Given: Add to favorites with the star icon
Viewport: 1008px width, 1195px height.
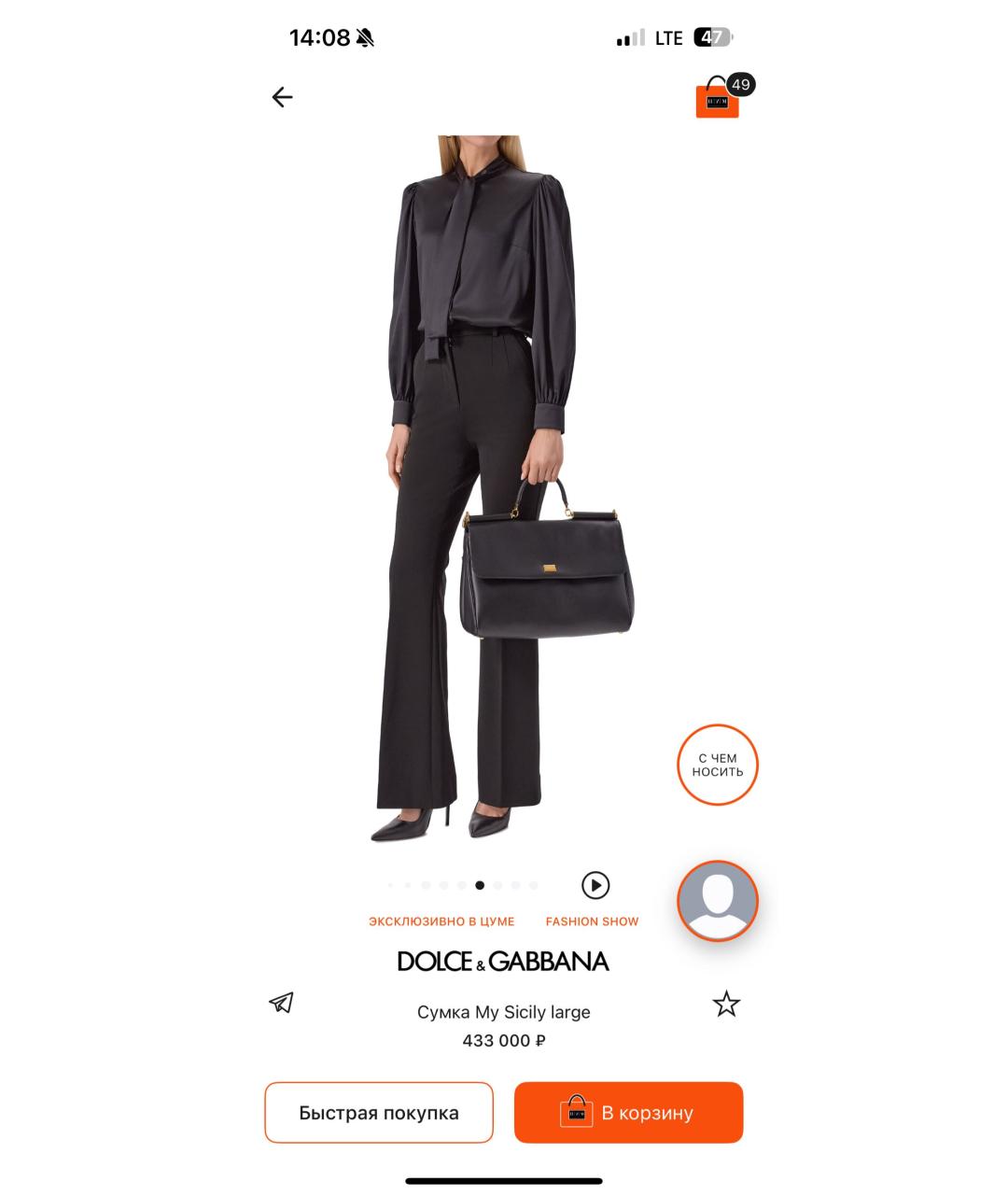Looking at the screenshot, I should click(x=726, y=1005).
